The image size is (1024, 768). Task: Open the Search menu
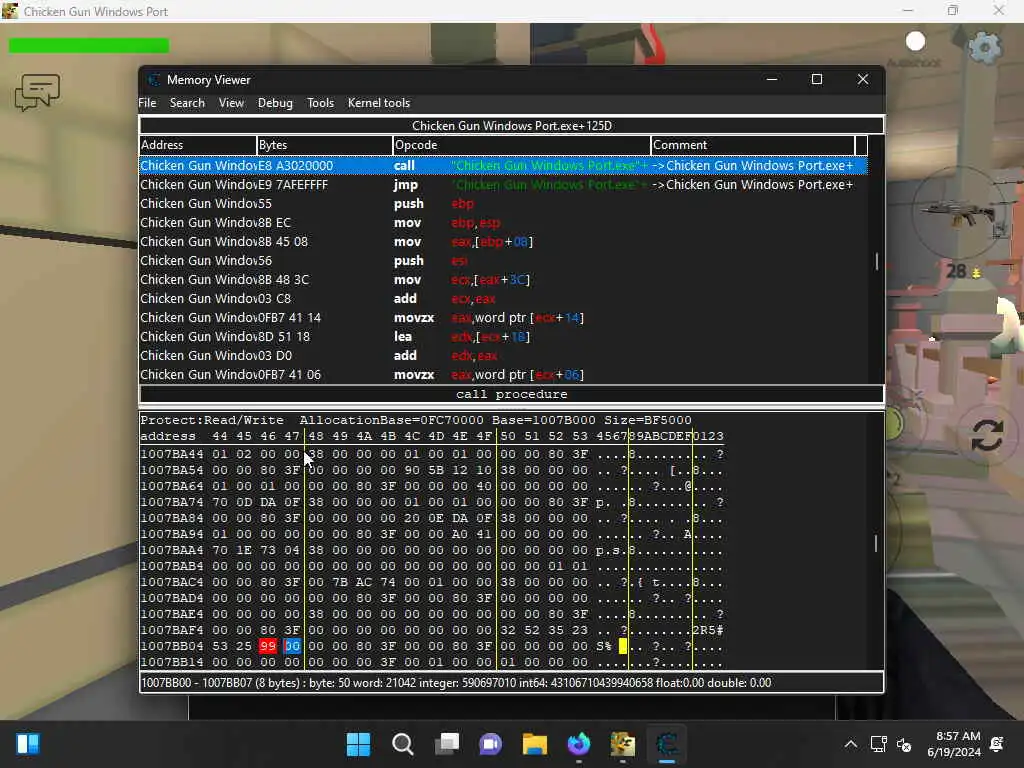click(187, 103)
